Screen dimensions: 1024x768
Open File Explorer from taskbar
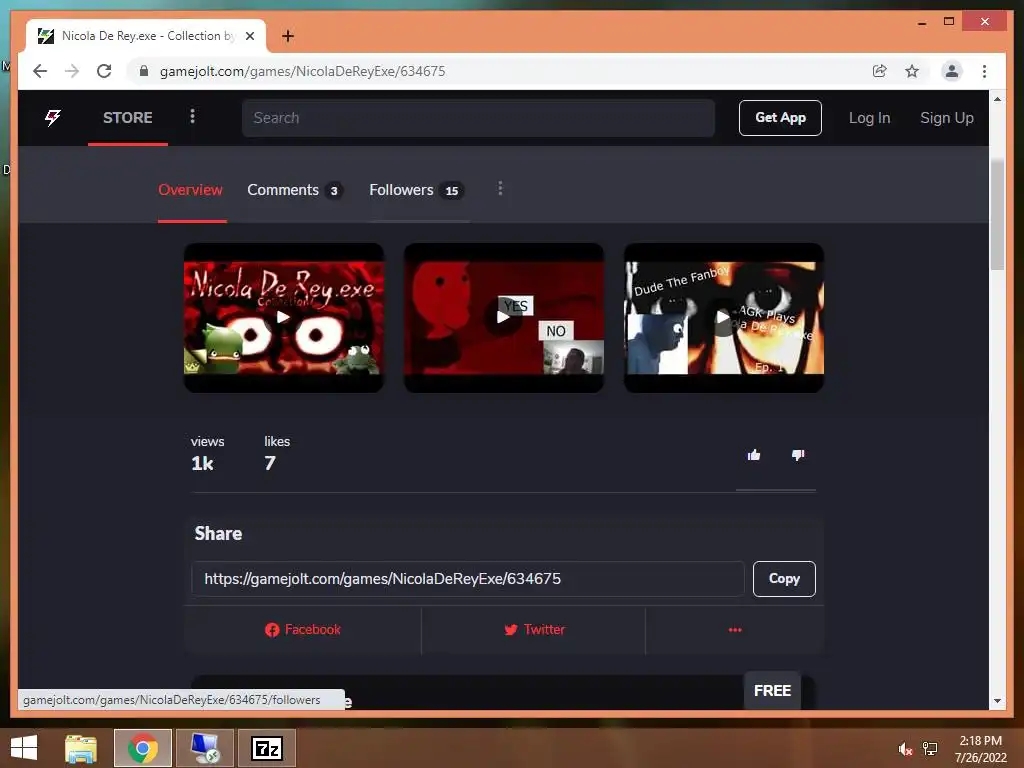[81, 748]
